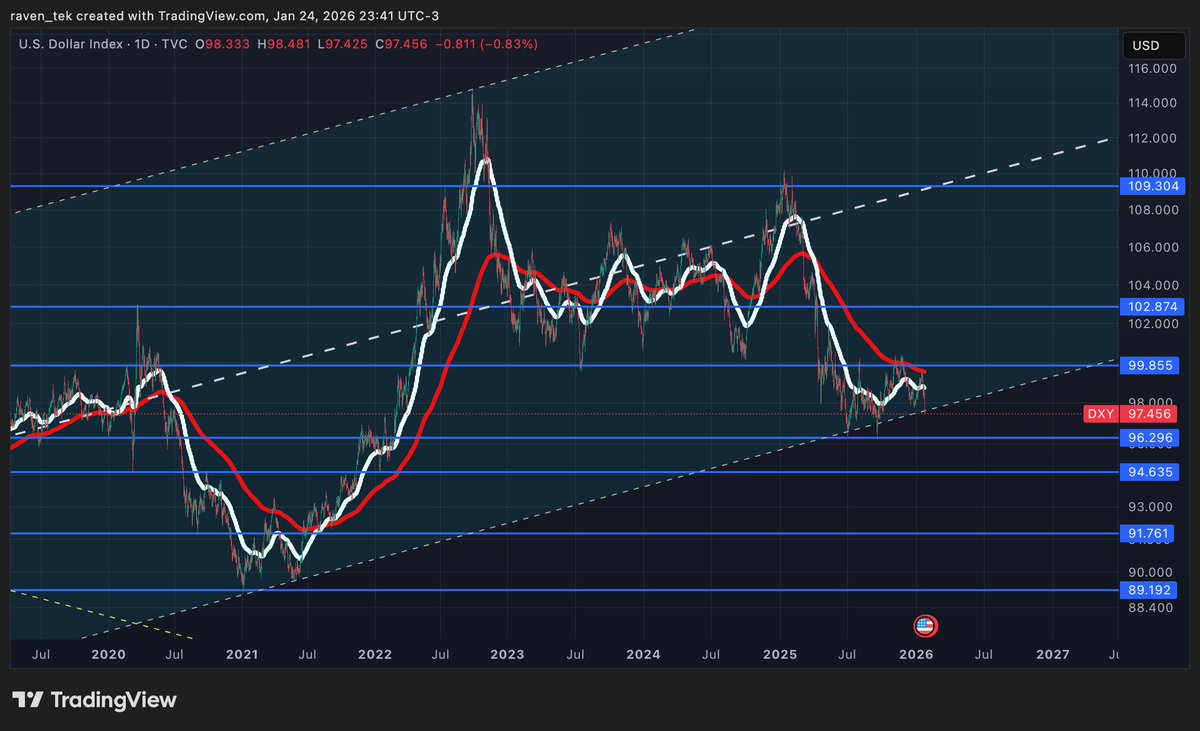Viewport: 1200px width, 731px height.
Task: Select the 109.304 horizontal level label
Action: click(x=1153, y=186)
